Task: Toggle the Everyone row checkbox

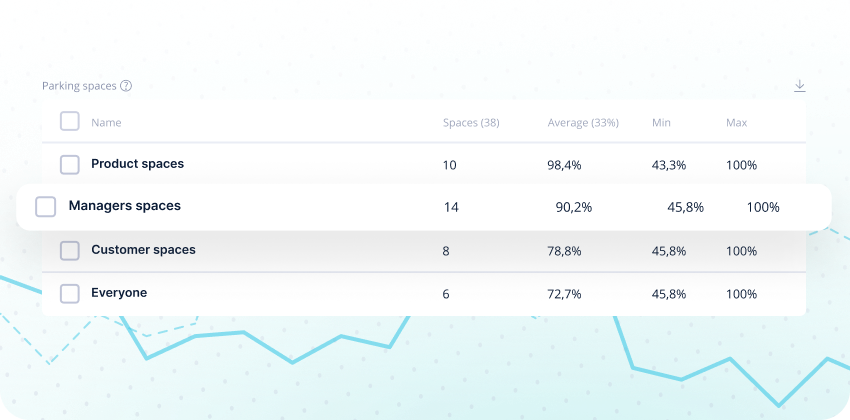Action: (x=69, y=293)
